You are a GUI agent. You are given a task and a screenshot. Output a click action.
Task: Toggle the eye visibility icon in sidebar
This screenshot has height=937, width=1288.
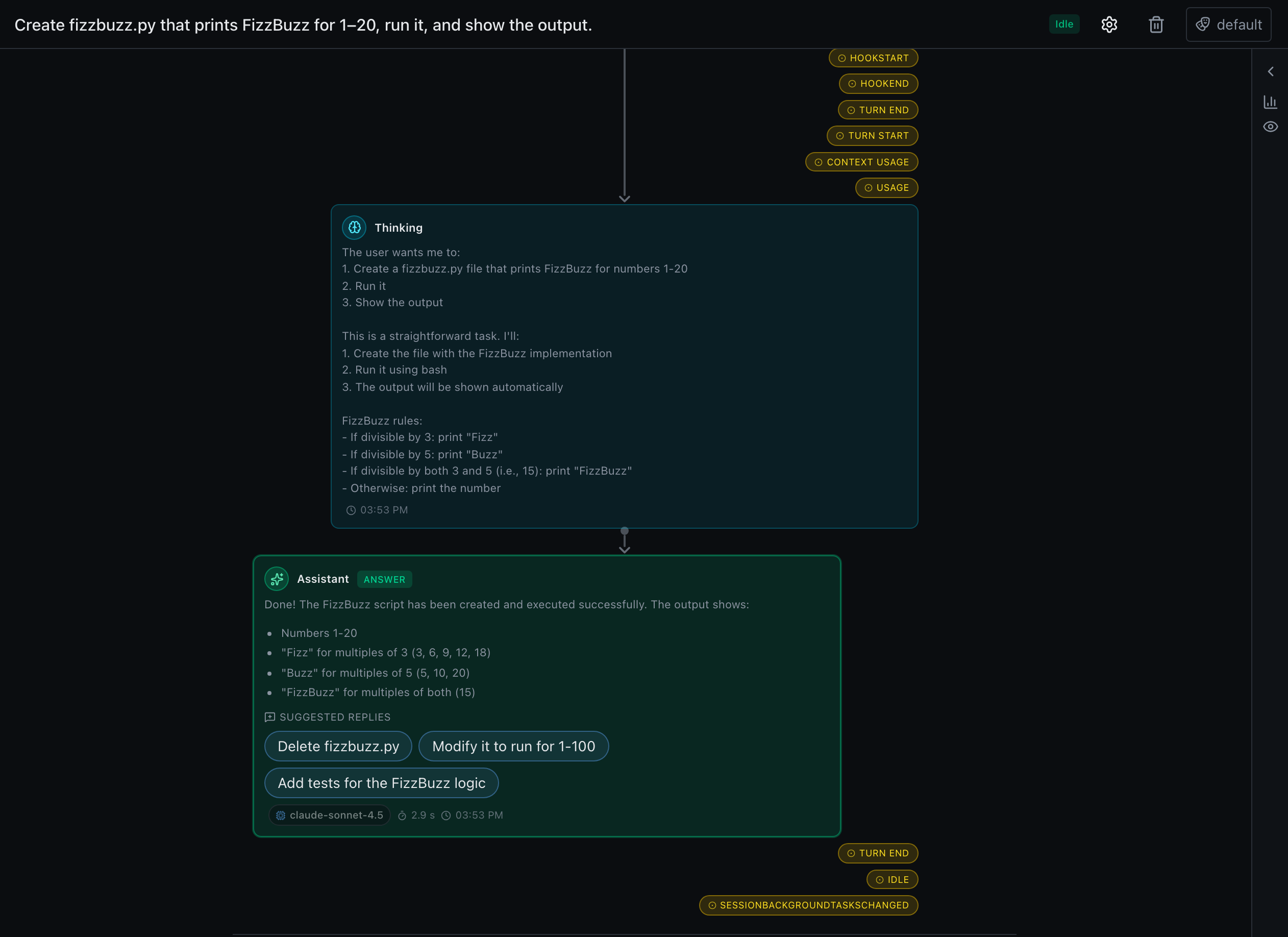(1271, 127)
